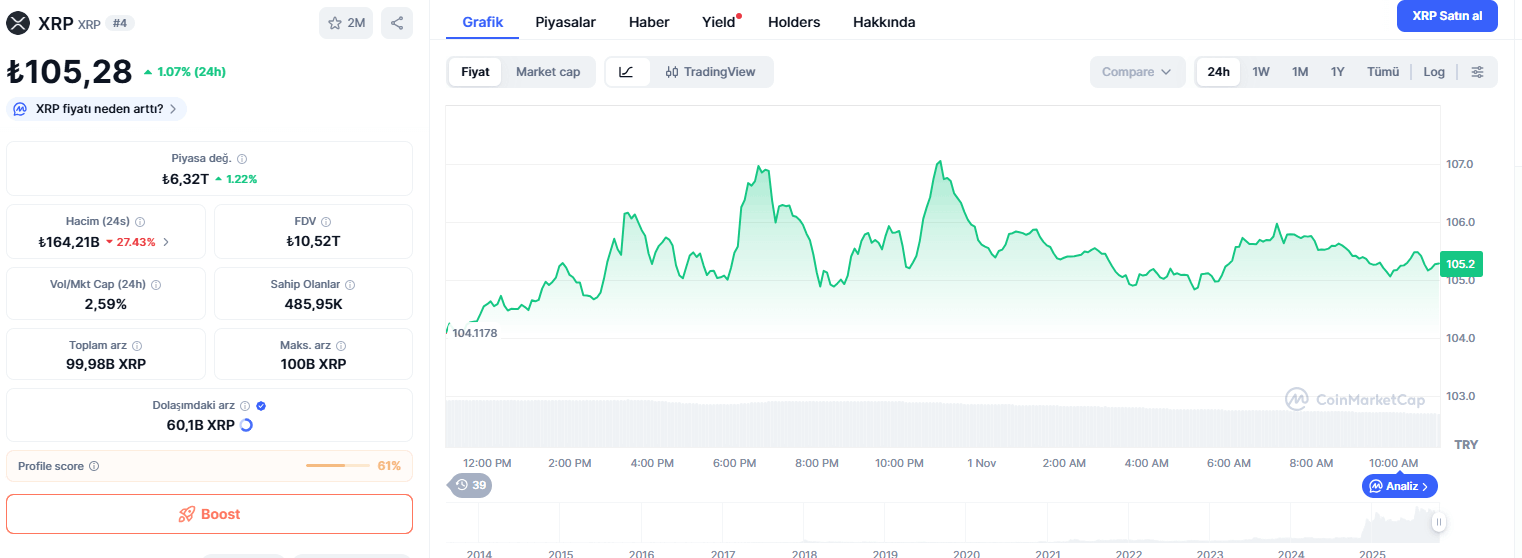Select the 1W time range
Image resolution: width=1522 pixels, height=558 pixels.
point(1261,72)
